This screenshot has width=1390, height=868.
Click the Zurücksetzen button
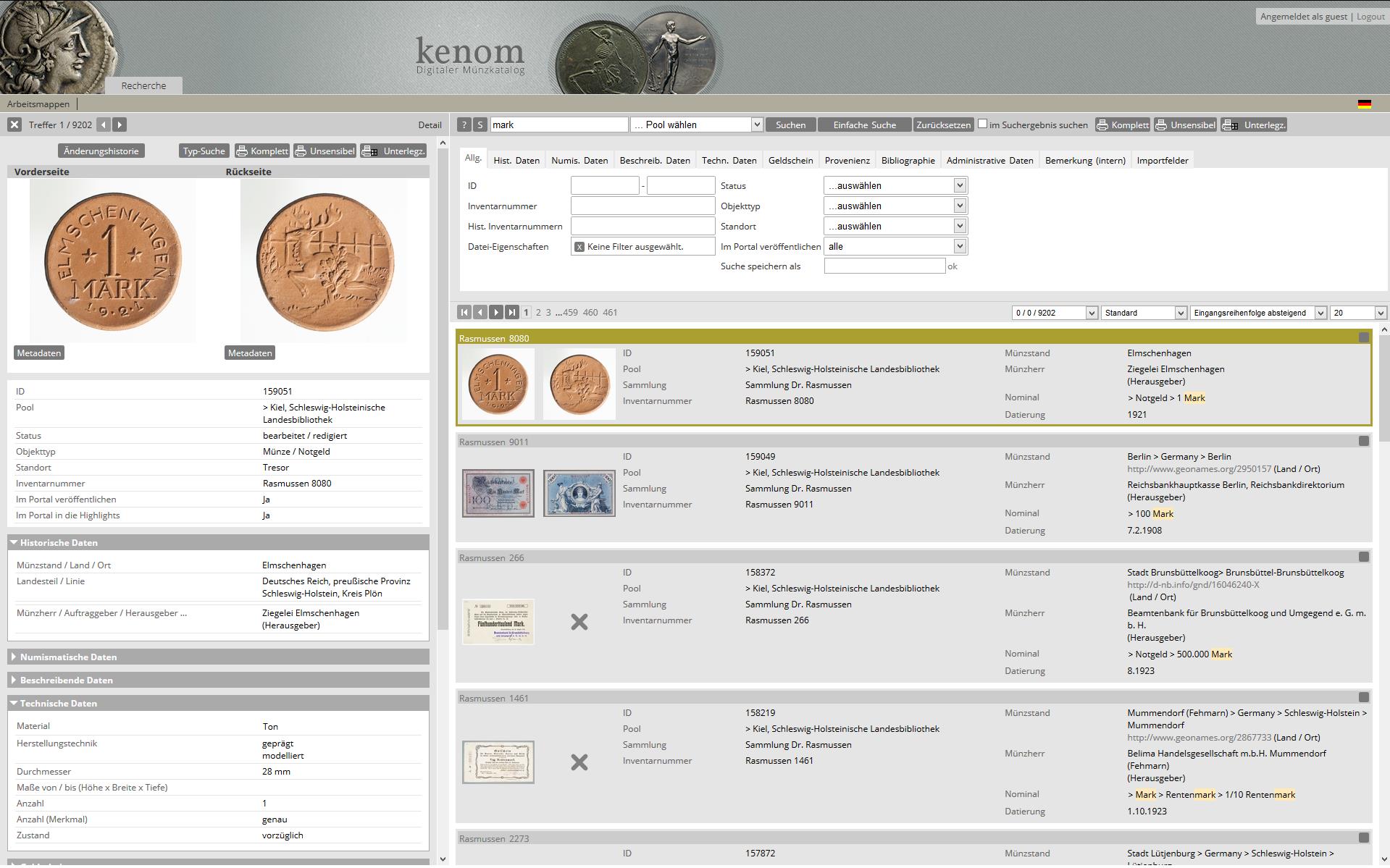(x=943, y=125)
